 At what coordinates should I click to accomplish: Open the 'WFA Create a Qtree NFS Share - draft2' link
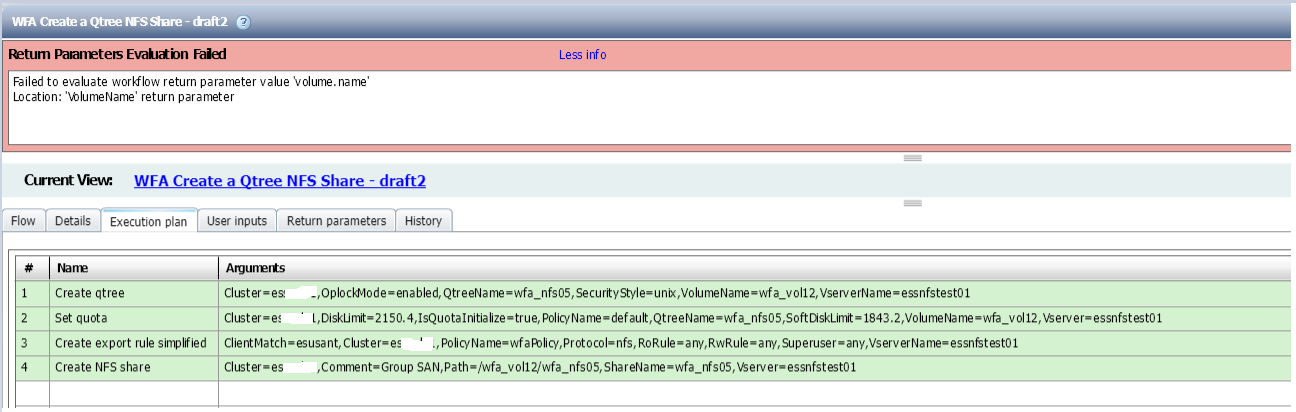click(280, 181)
